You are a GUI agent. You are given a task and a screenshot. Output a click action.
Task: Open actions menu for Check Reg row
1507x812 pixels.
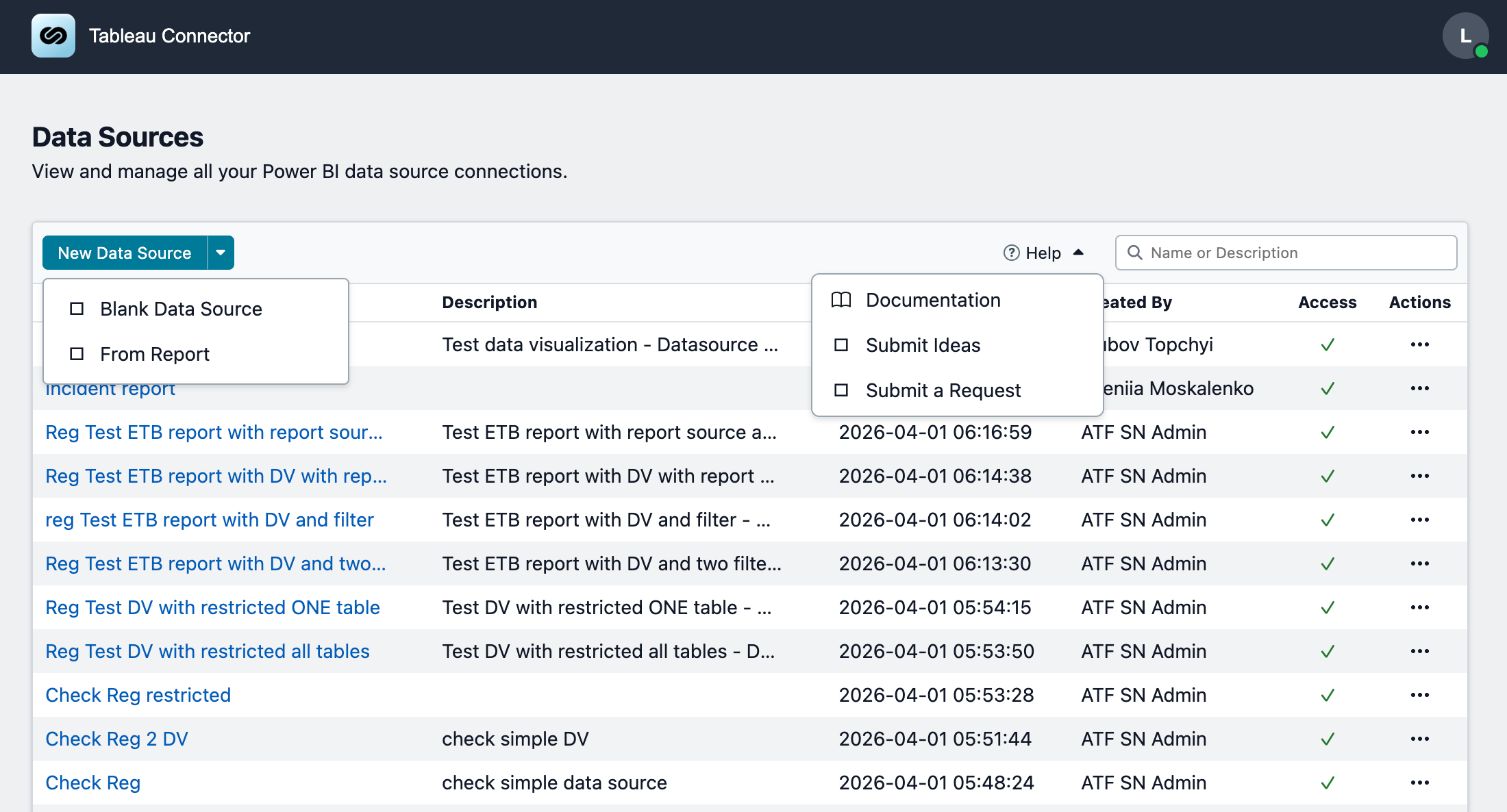(x=1419, y=783)
